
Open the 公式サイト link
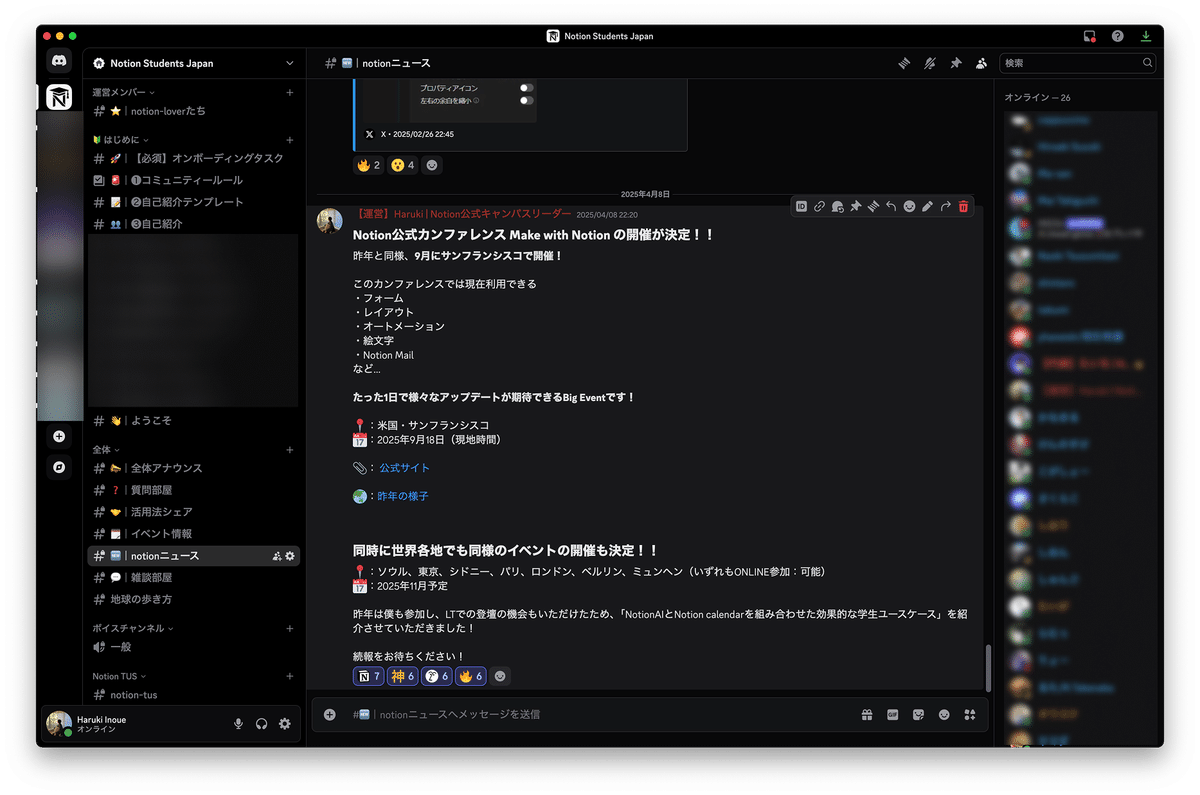click(404, 467)
